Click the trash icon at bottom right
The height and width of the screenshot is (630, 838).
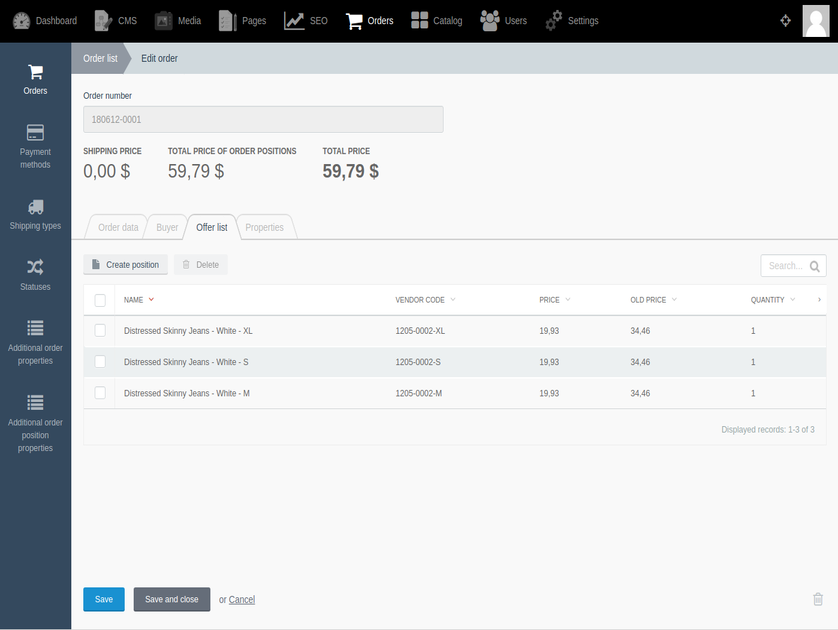[818, 599]
